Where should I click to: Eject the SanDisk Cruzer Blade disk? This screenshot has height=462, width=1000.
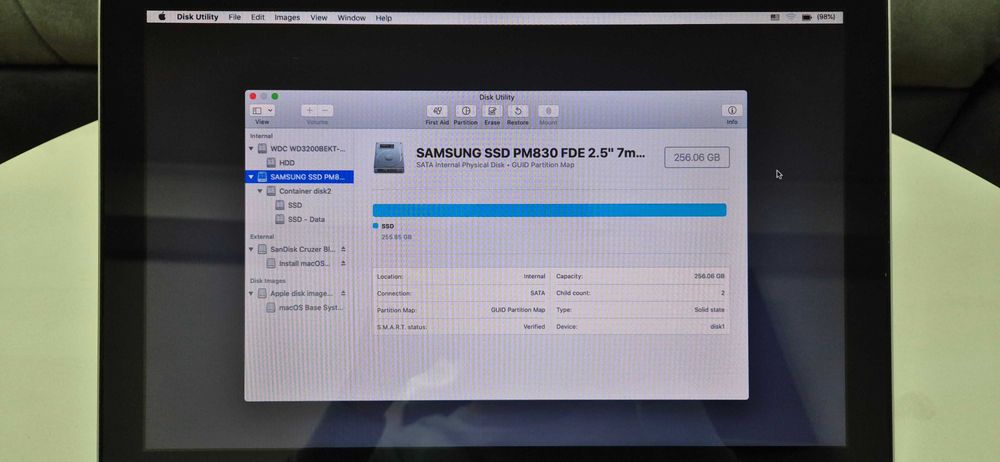point(343,249)
